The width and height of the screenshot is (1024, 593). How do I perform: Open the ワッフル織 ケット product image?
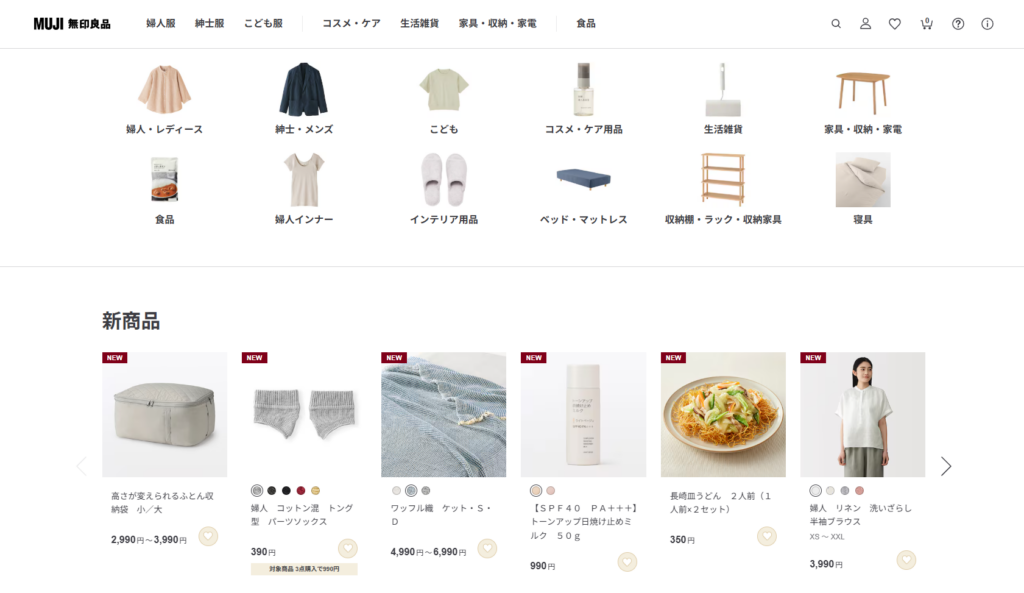443,415
